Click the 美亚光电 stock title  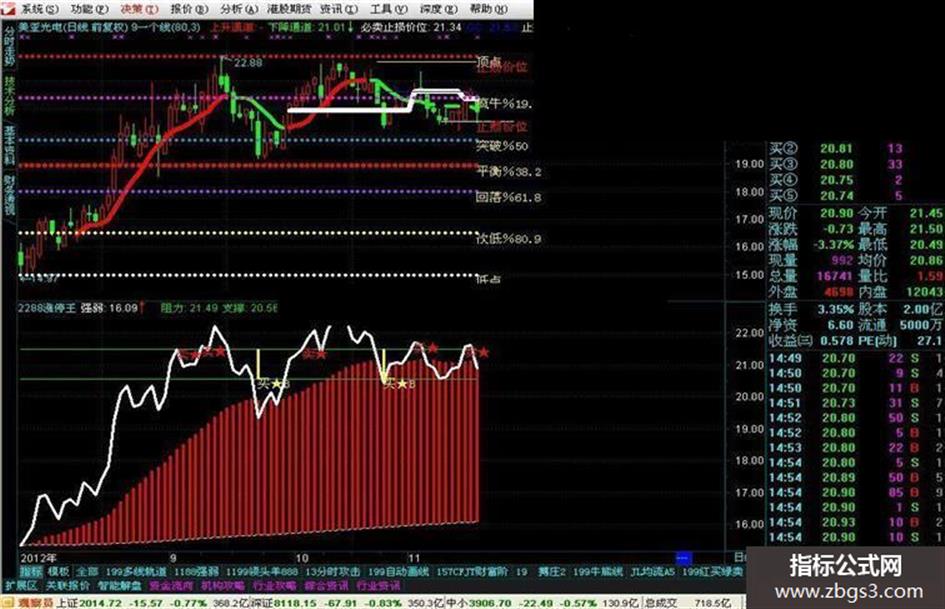click(x=41, y=28)
